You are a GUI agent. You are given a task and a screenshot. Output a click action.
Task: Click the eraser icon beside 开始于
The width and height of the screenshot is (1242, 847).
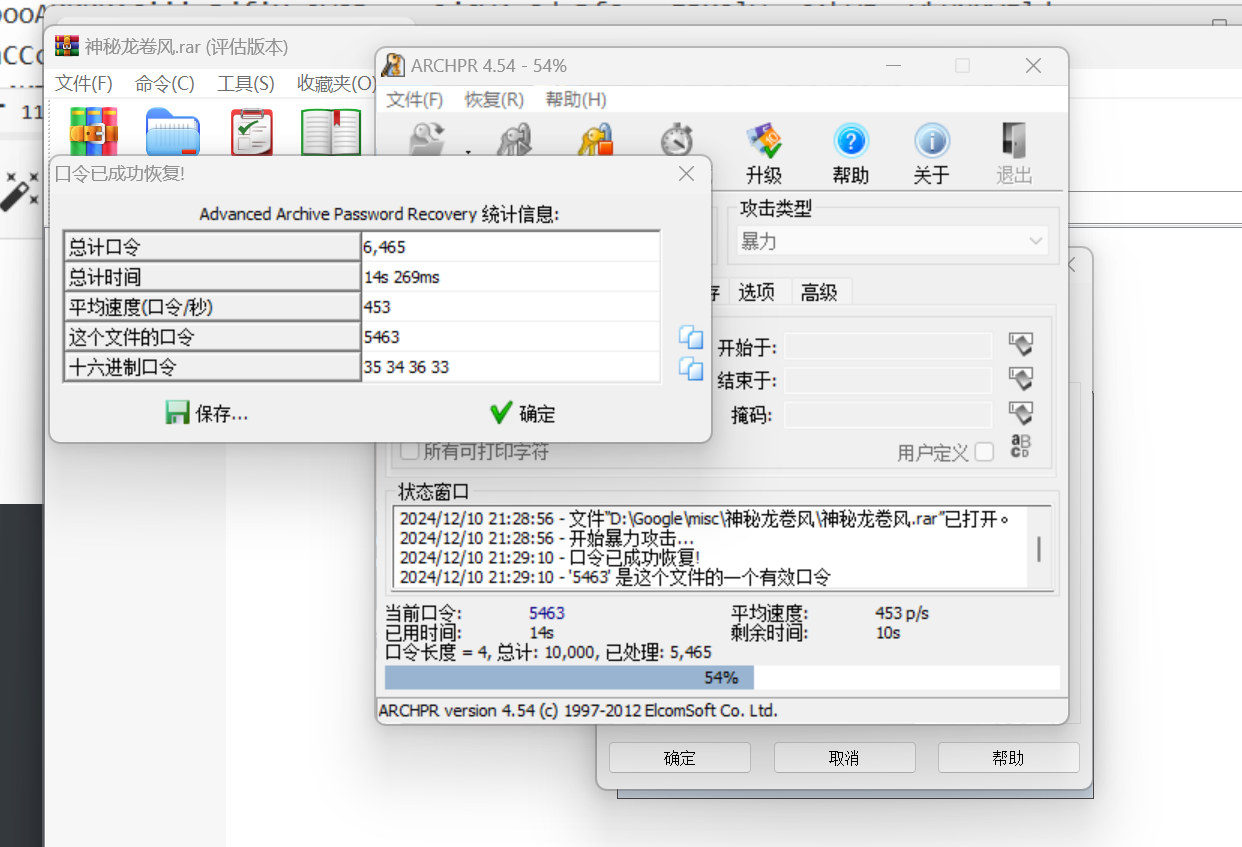pos(1020,345)
